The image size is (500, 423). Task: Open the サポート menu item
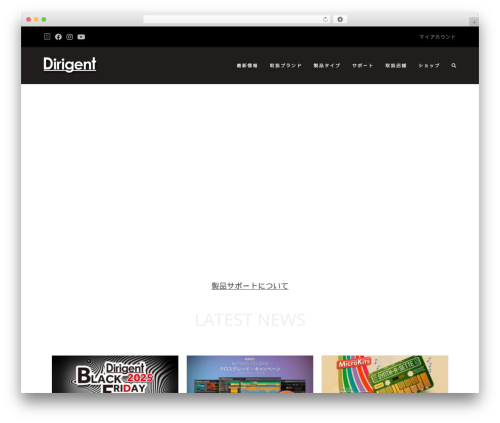tap(363, 66)
